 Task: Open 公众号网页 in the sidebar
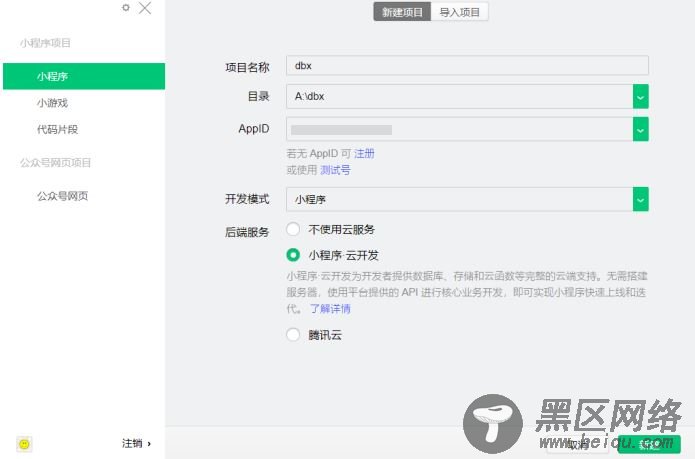[62, 196]
